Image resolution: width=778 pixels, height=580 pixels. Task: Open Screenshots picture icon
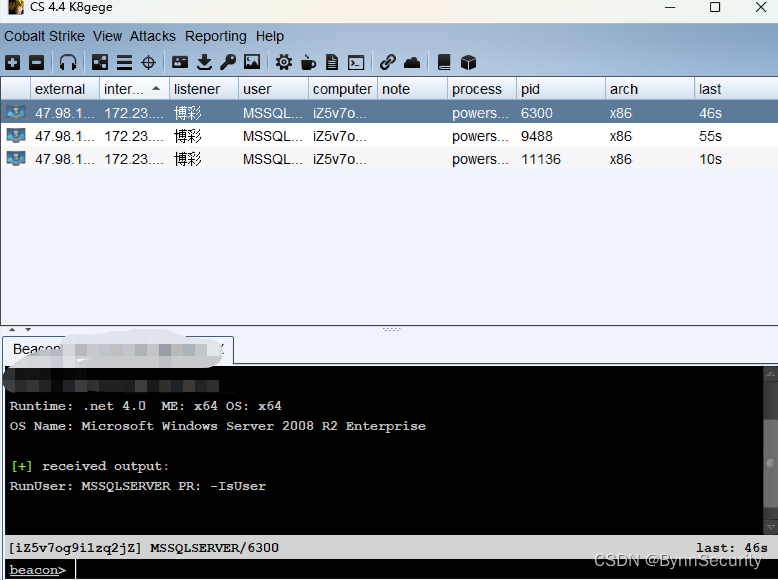point(252,63)
